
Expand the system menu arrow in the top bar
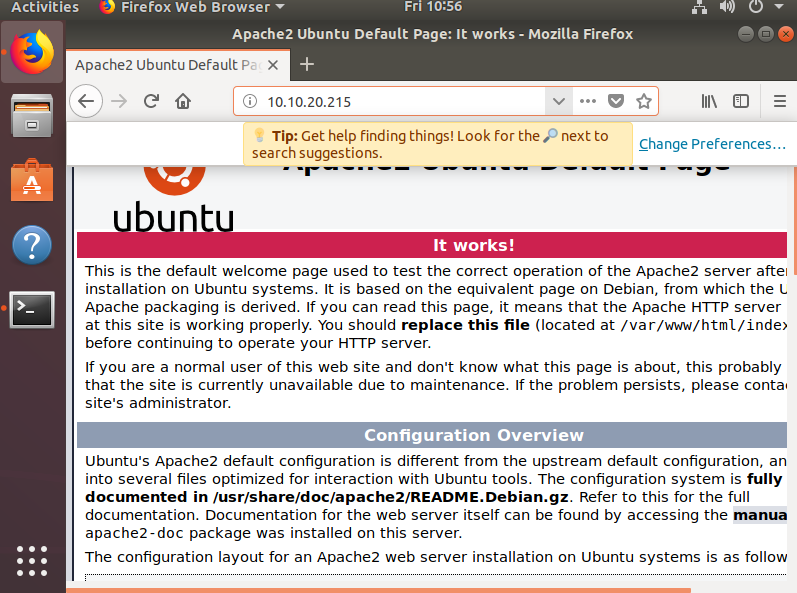pyautogui.click(x=779, y=7)
